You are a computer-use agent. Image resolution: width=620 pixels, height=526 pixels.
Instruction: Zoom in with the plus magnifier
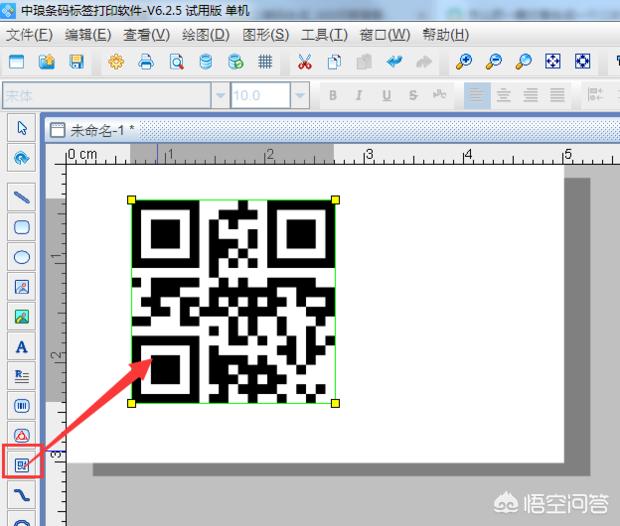pyautogui.click(x=464, y=62)
